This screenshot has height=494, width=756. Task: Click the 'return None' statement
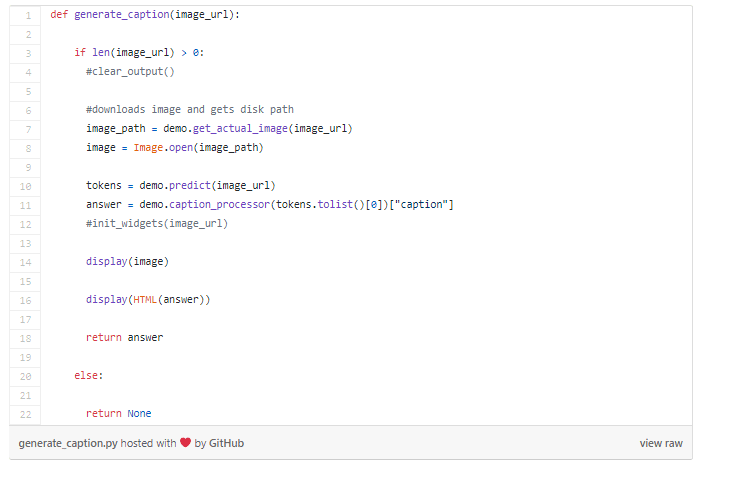point(119,414)
